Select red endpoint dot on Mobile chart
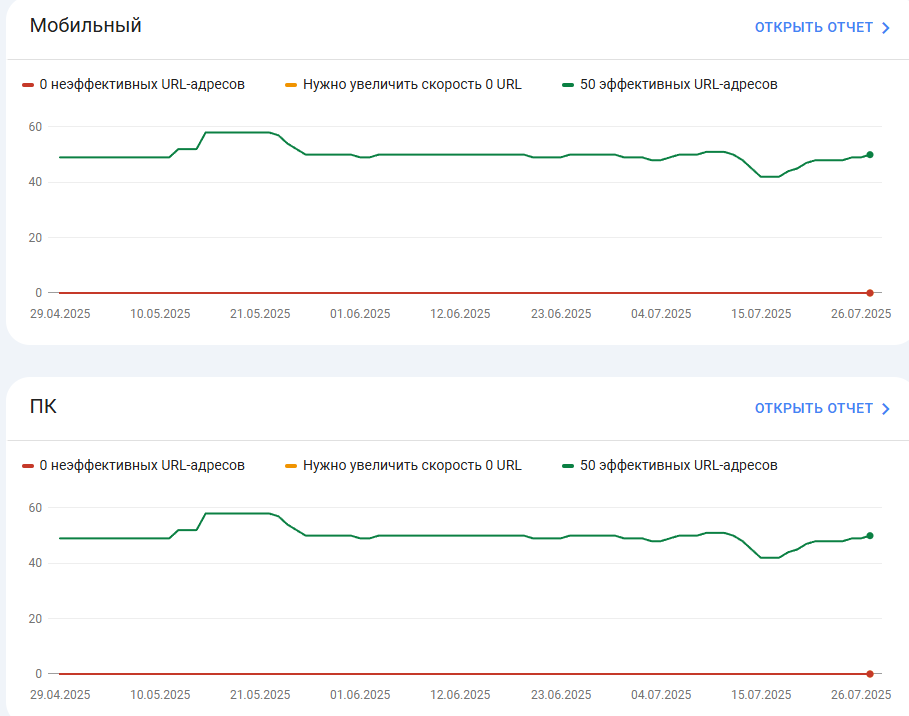The height and width of the screenshot is (716, 909). [870, 293]
